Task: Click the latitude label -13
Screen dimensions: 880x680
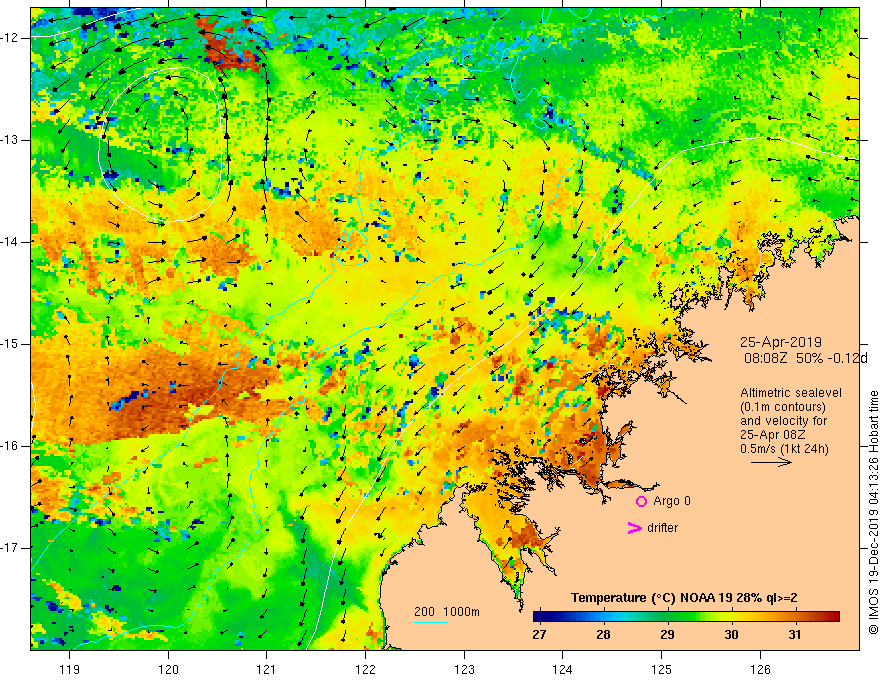Action: [x=10, y=140]
